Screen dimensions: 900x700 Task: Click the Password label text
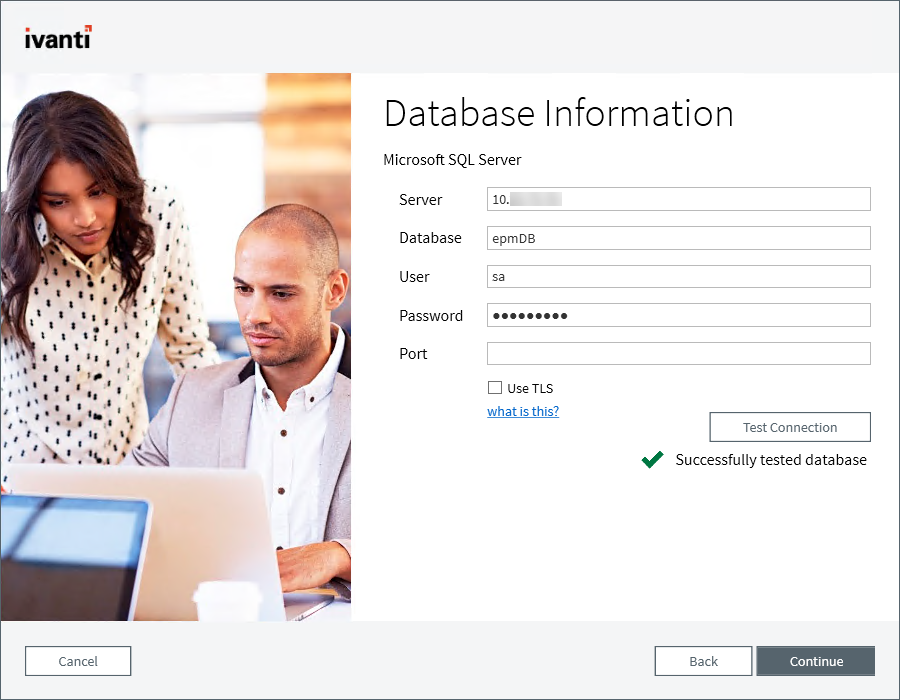click(x=431, y=315)
